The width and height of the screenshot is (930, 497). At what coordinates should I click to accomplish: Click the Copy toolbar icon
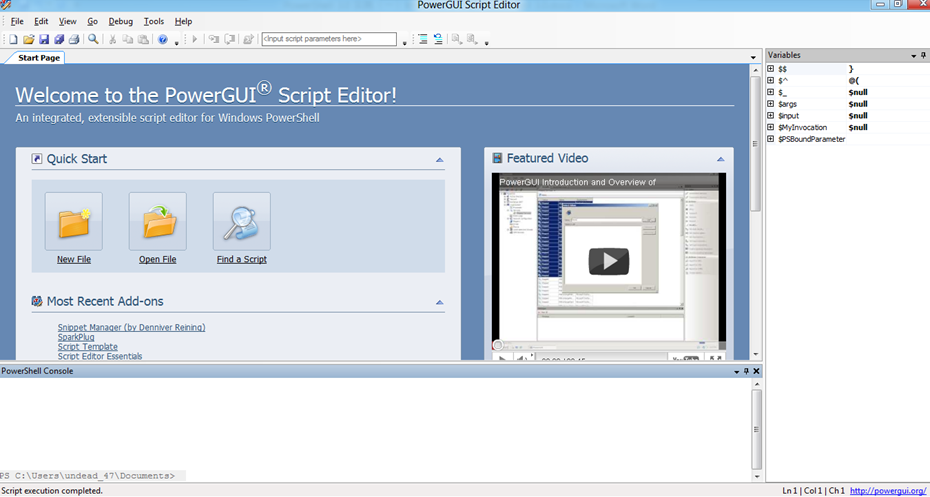[x=128, y=39]
